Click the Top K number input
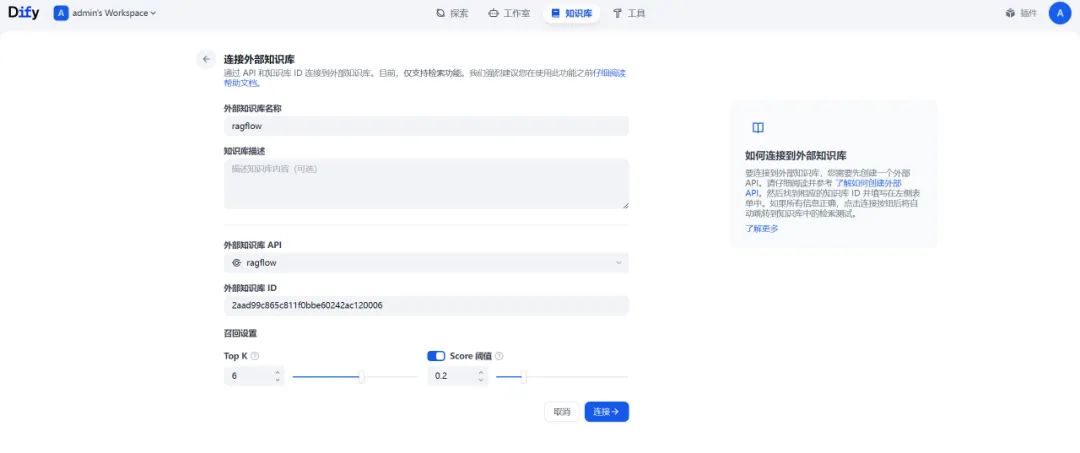 tap(248, 376)
